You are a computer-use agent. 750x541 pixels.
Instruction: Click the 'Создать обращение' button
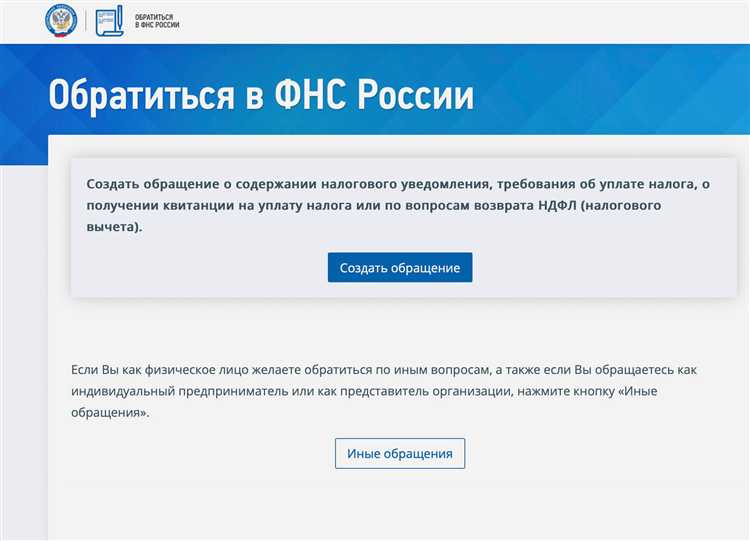(400, 267)
